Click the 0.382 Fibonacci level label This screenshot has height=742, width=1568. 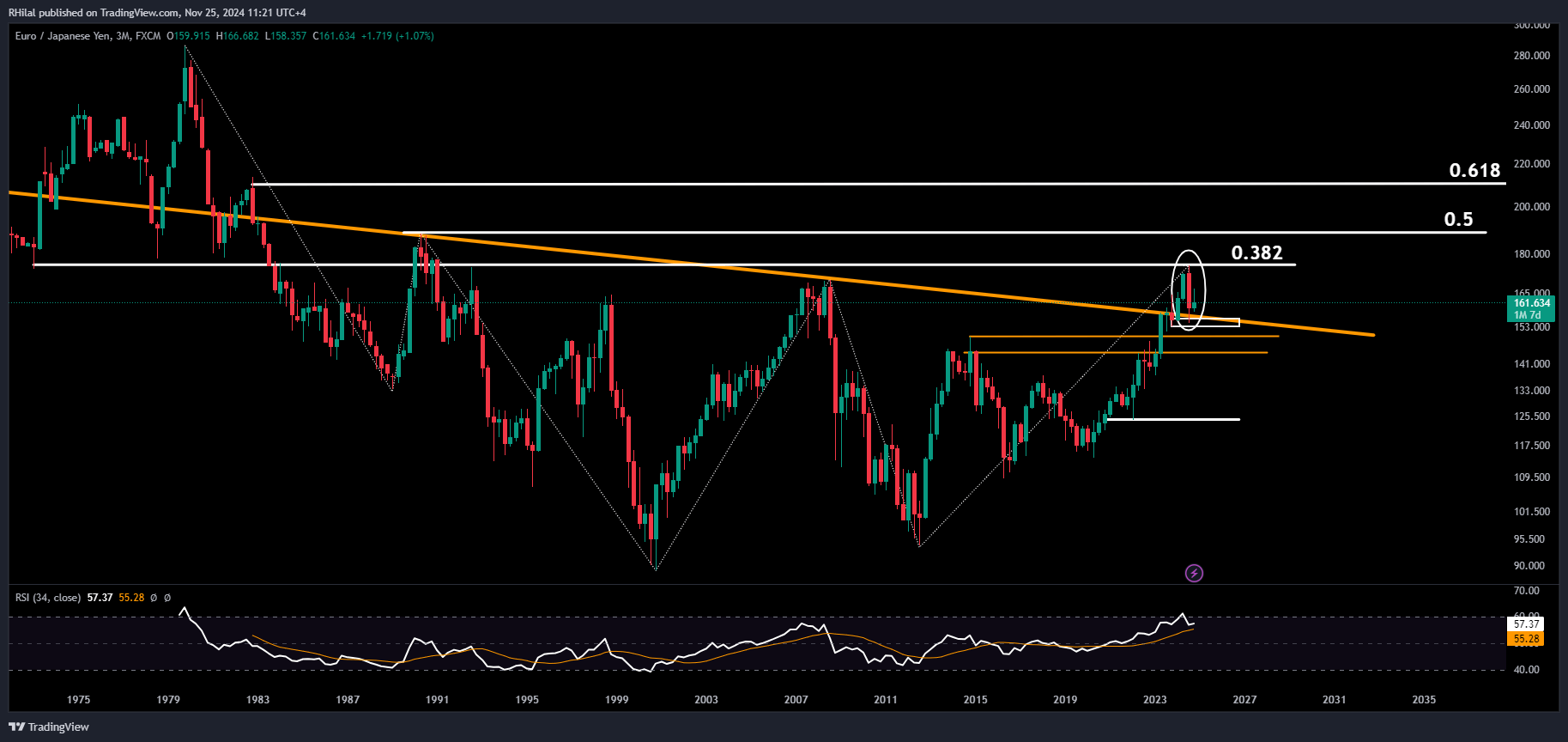(1256, 252)
